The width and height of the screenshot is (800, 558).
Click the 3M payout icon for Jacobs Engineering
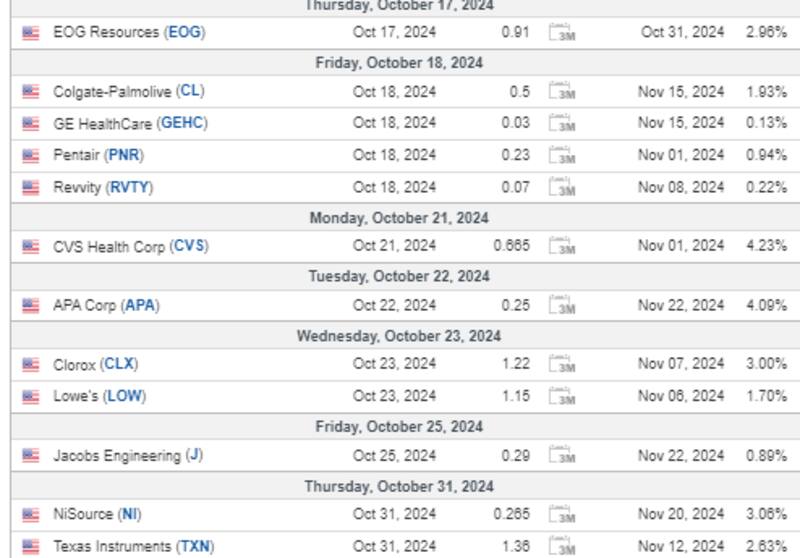[563, 456]
